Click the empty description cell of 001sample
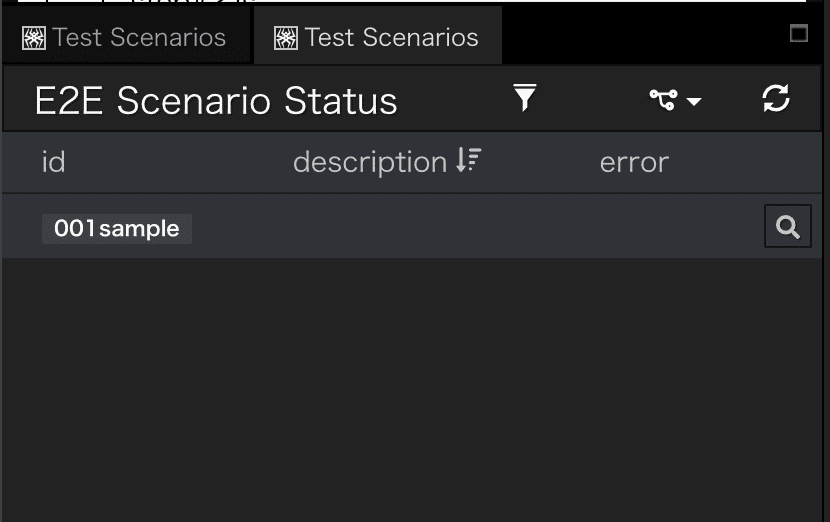The height and width of the screenshot is (522, 830). point(423,227)
